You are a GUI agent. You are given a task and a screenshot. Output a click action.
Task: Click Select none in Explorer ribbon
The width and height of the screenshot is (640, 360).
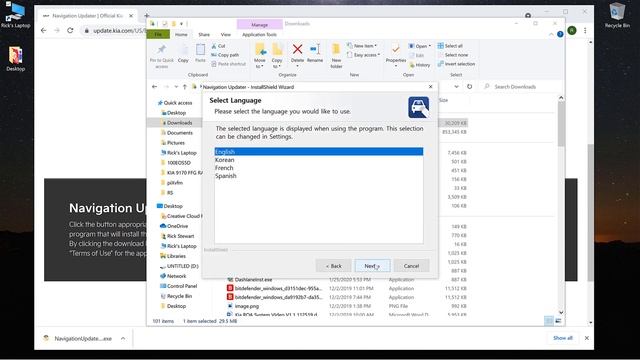tap(453, 55)
